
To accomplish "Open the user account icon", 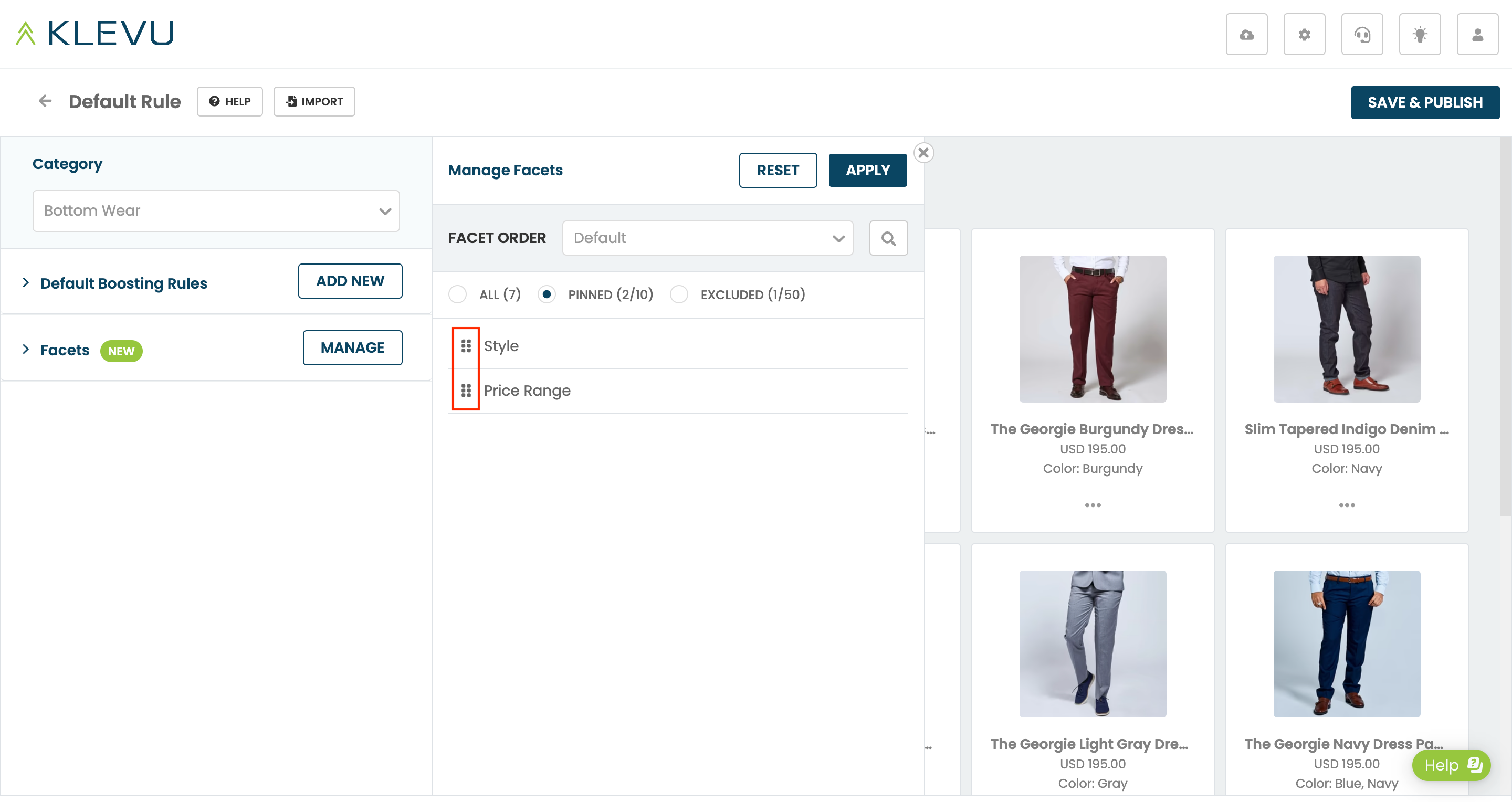I will click(1477, 35).
